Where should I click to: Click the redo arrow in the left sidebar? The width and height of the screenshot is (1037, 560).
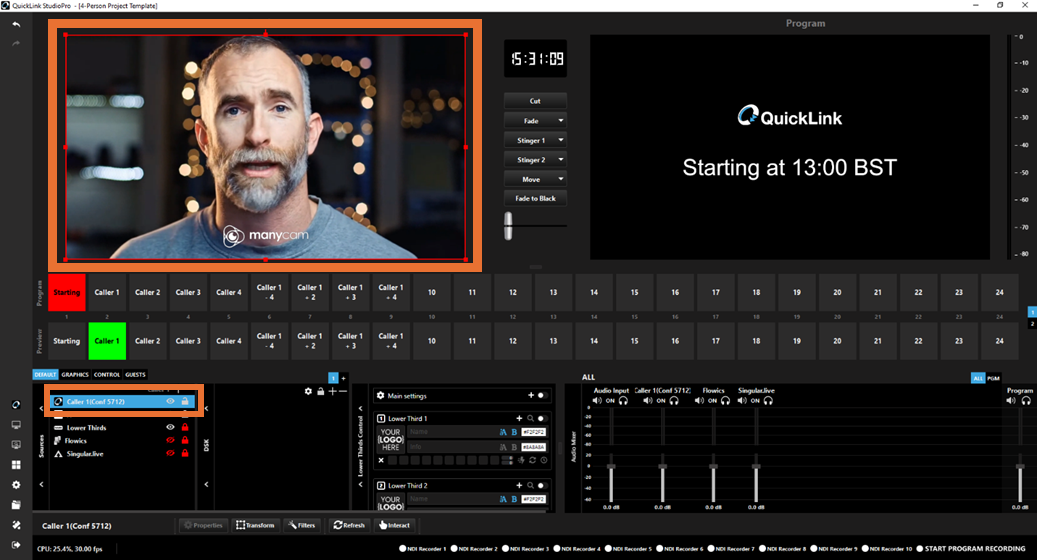click(17, 44)
